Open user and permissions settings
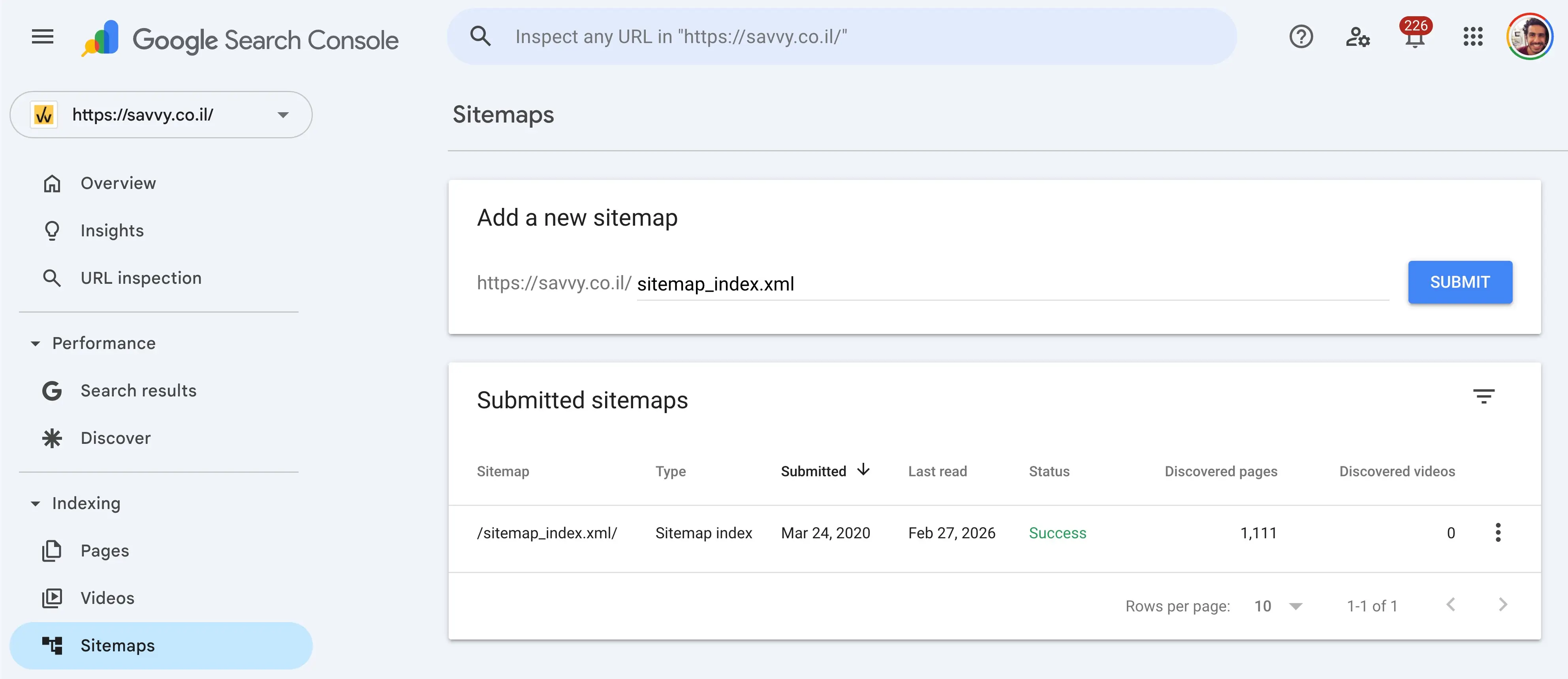 (1357, 38)
